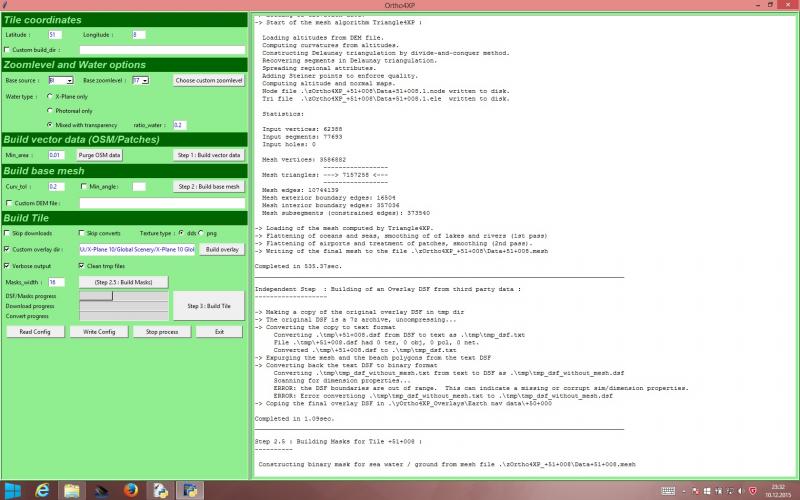Enable Custom DEM file checkbox
The image size is (800, 500).
9,203
